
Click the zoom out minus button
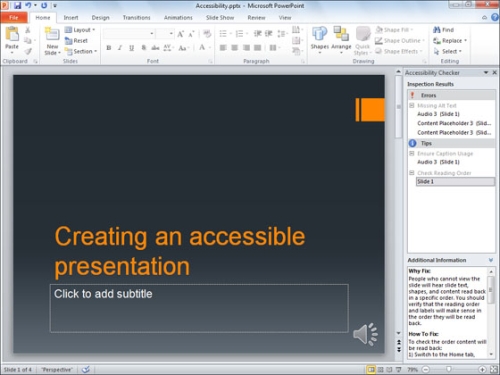[x=426, y=369]
